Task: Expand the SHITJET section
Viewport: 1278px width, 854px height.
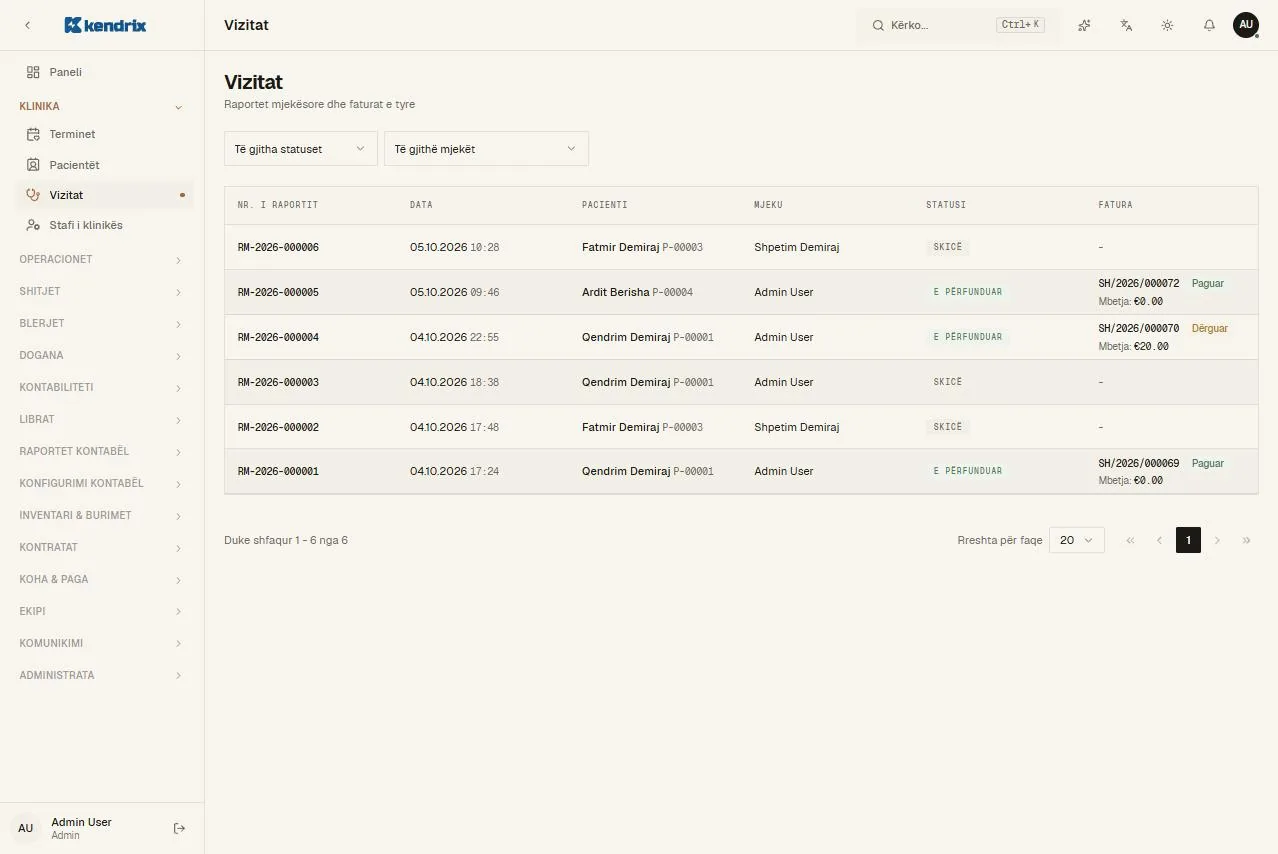Action: click(x=102, y=292)
